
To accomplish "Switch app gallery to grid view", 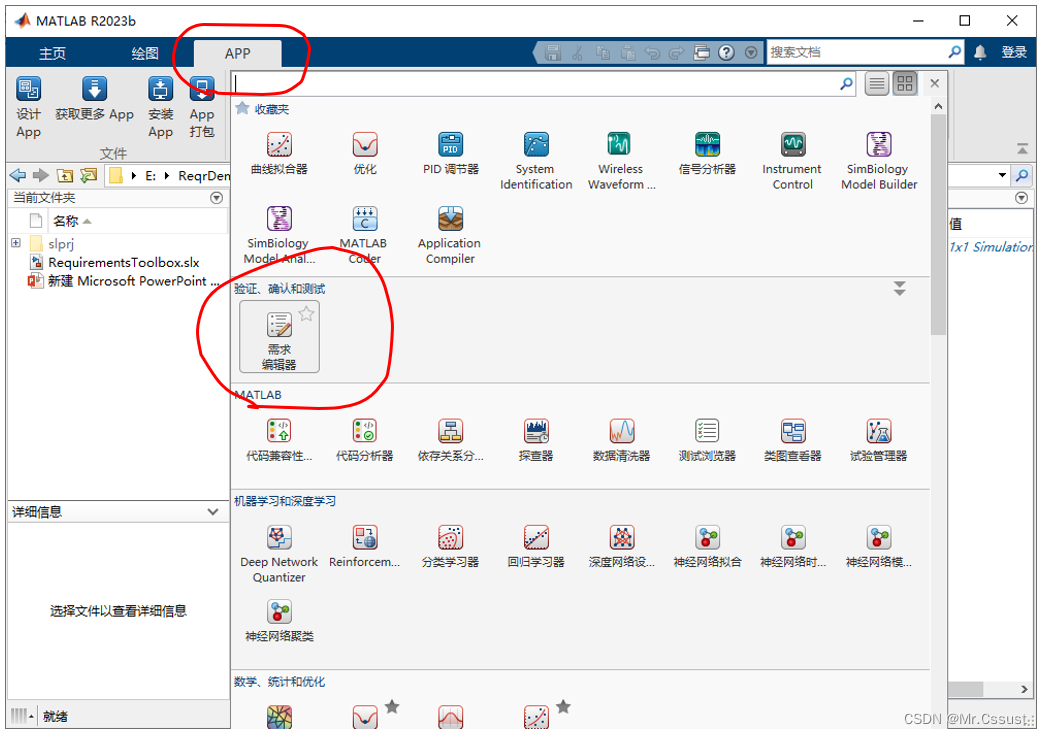I will [905, 84].
